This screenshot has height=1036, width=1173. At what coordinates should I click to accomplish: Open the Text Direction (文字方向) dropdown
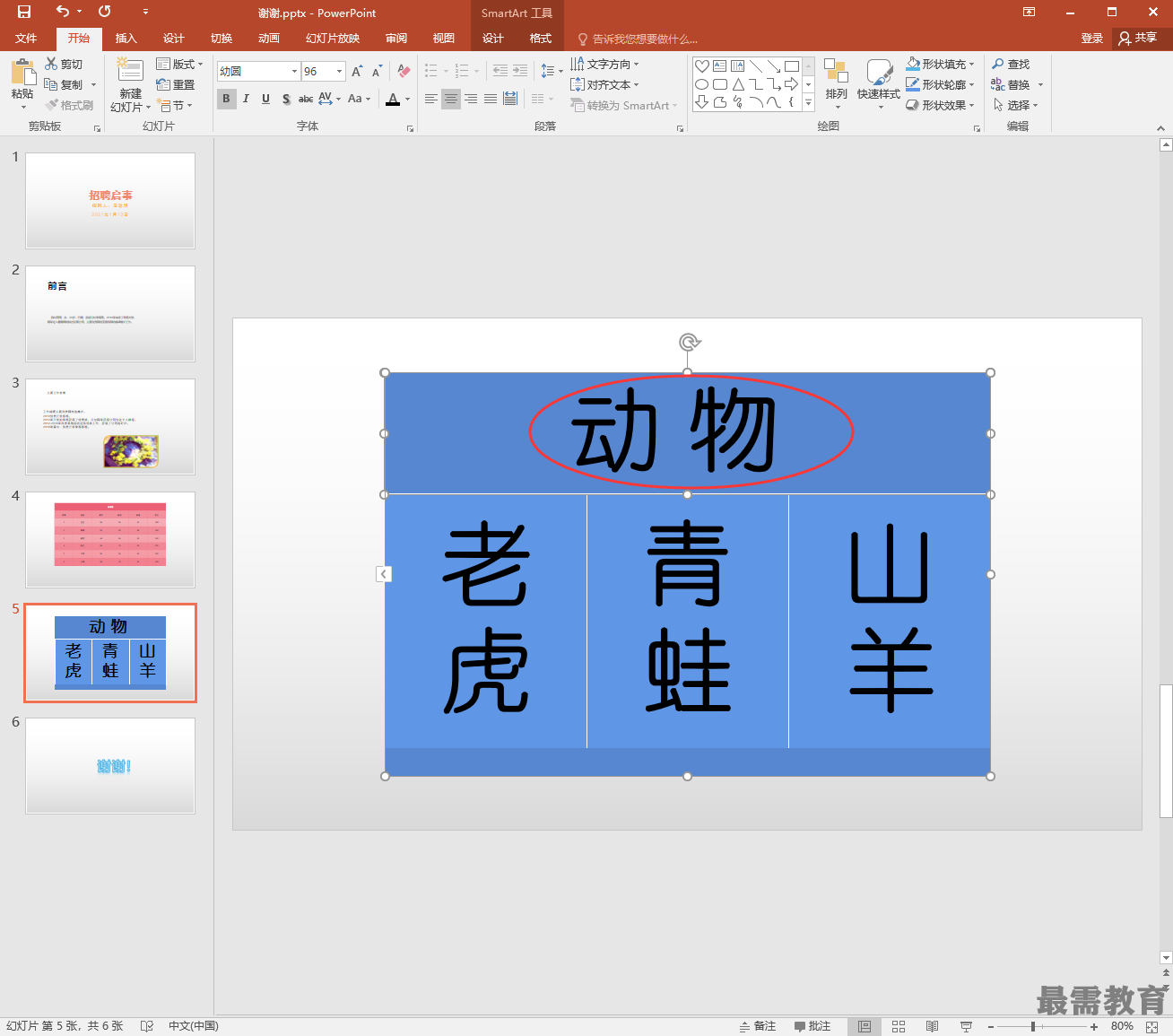tap(604, 64)
